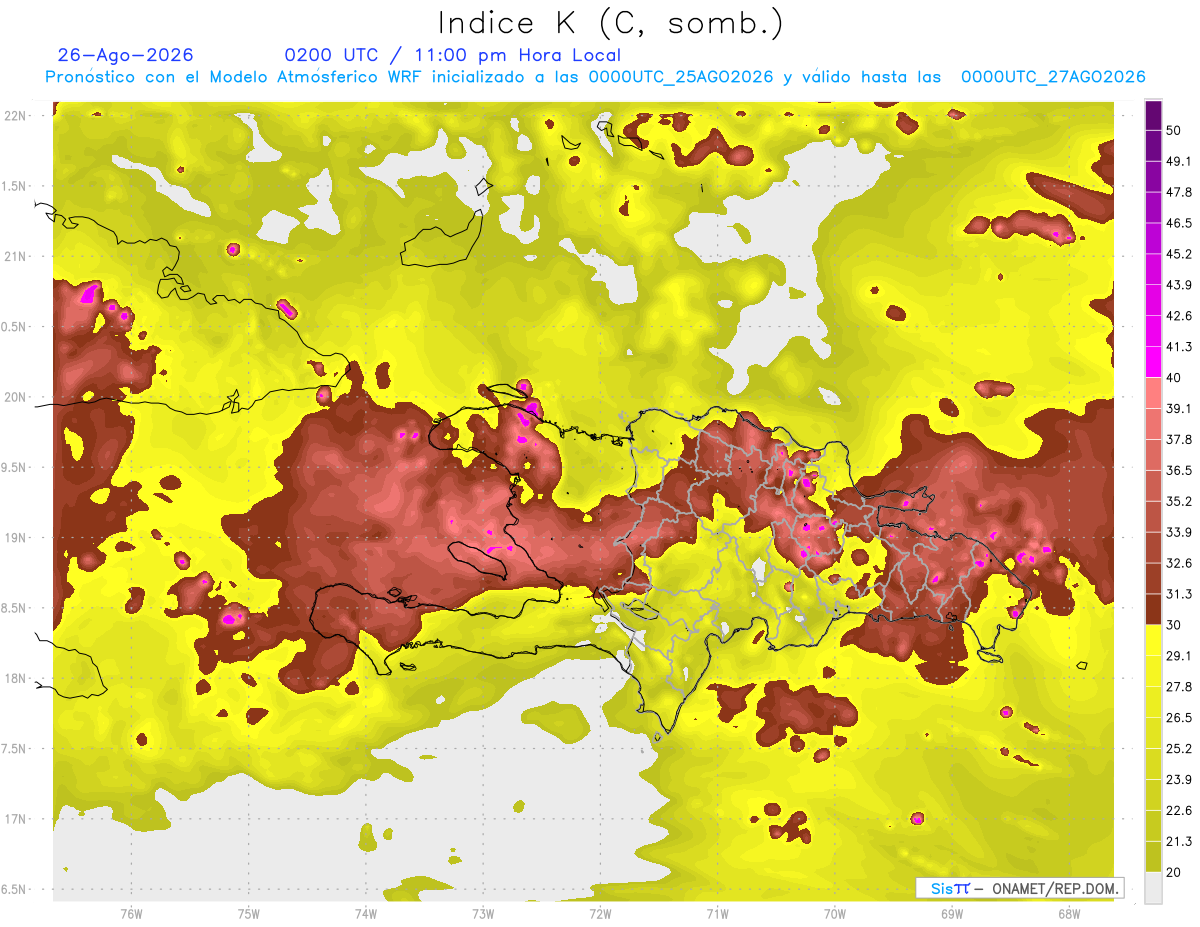Click the '68W' longitude axis label
Screen dimensions: 1200x927
1069,914
